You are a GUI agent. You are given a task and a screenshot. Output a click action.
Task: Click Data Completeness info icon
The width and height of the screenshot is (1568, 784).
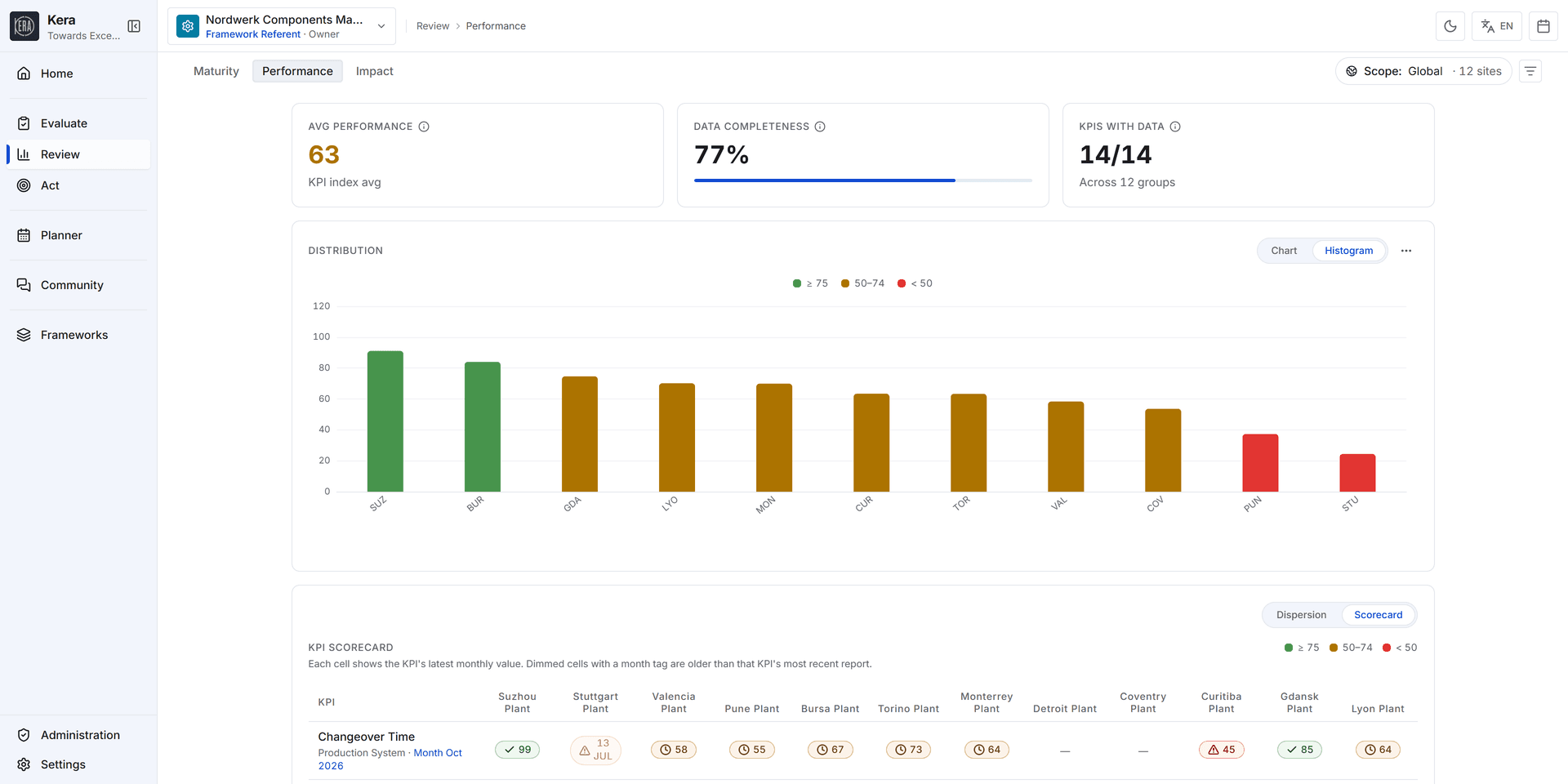[x=820, y=127]
